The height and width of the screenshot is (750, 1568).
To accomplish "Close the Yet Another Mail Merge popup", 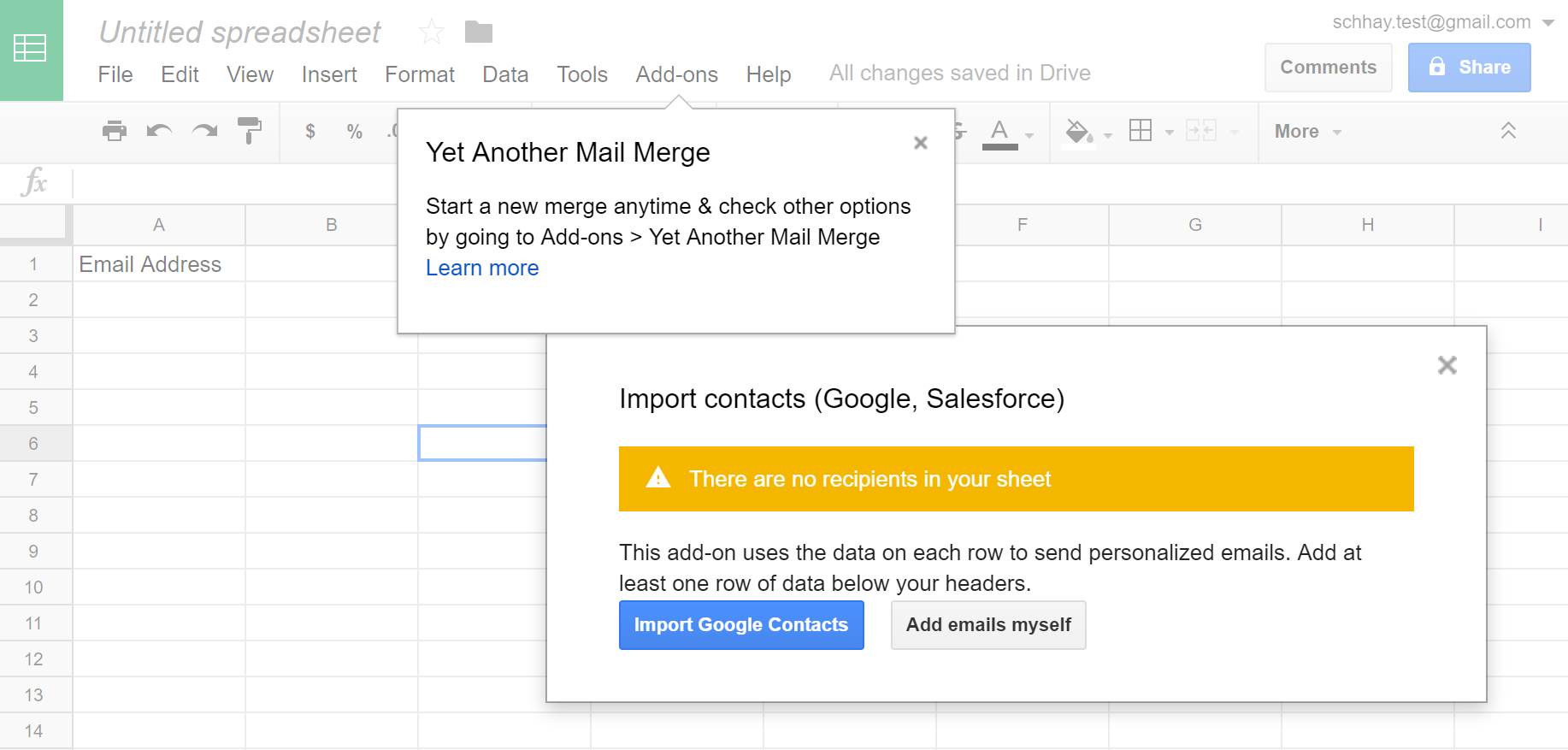I will point(920,143).
